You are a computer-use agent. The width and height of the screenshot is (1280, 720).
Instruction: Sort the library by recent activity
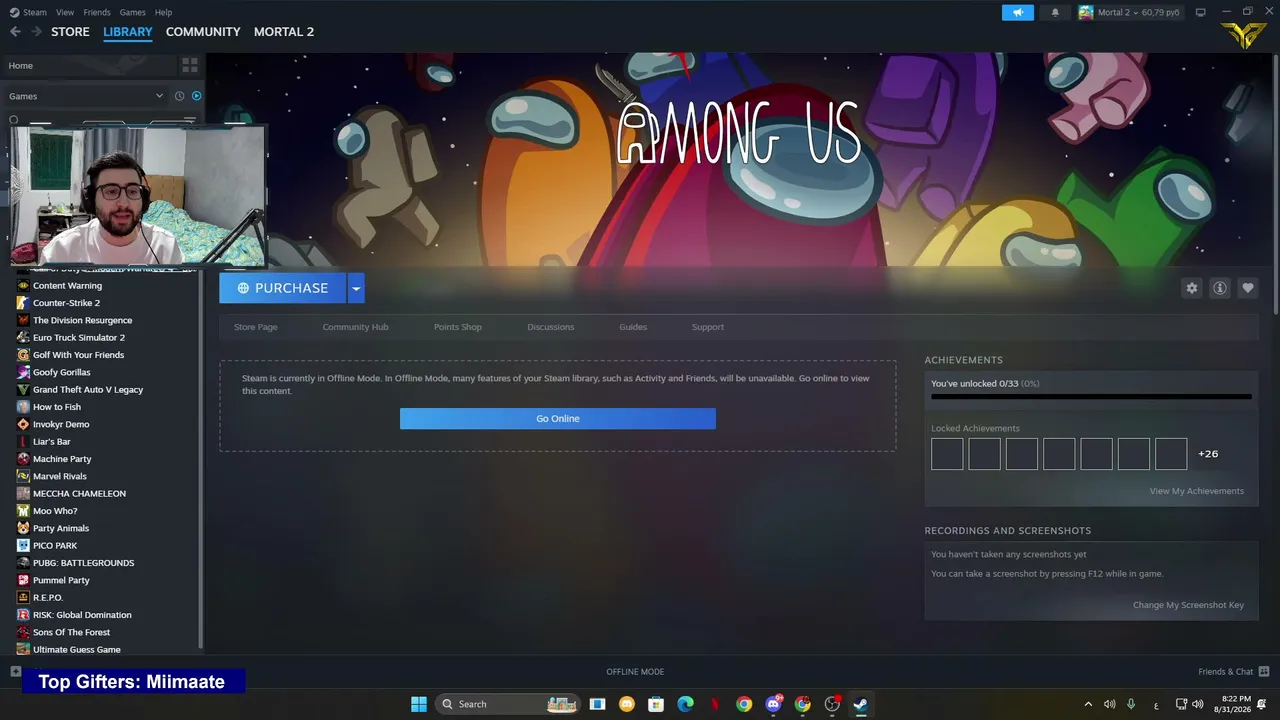coord(180,96)
